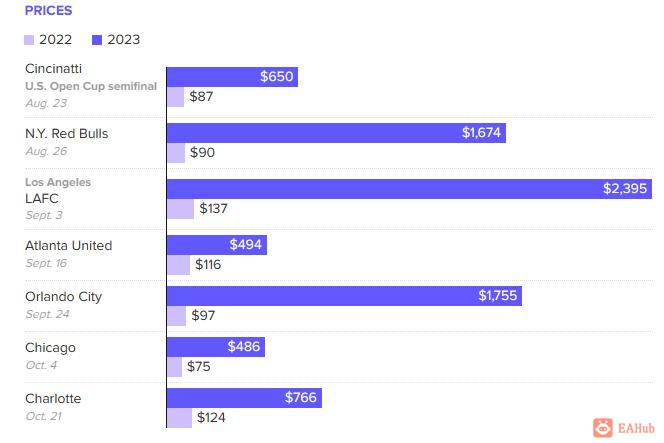Click the Atlanta United $494 bar
This screenshot has width=664, height=443.
[x=217, y=245]
